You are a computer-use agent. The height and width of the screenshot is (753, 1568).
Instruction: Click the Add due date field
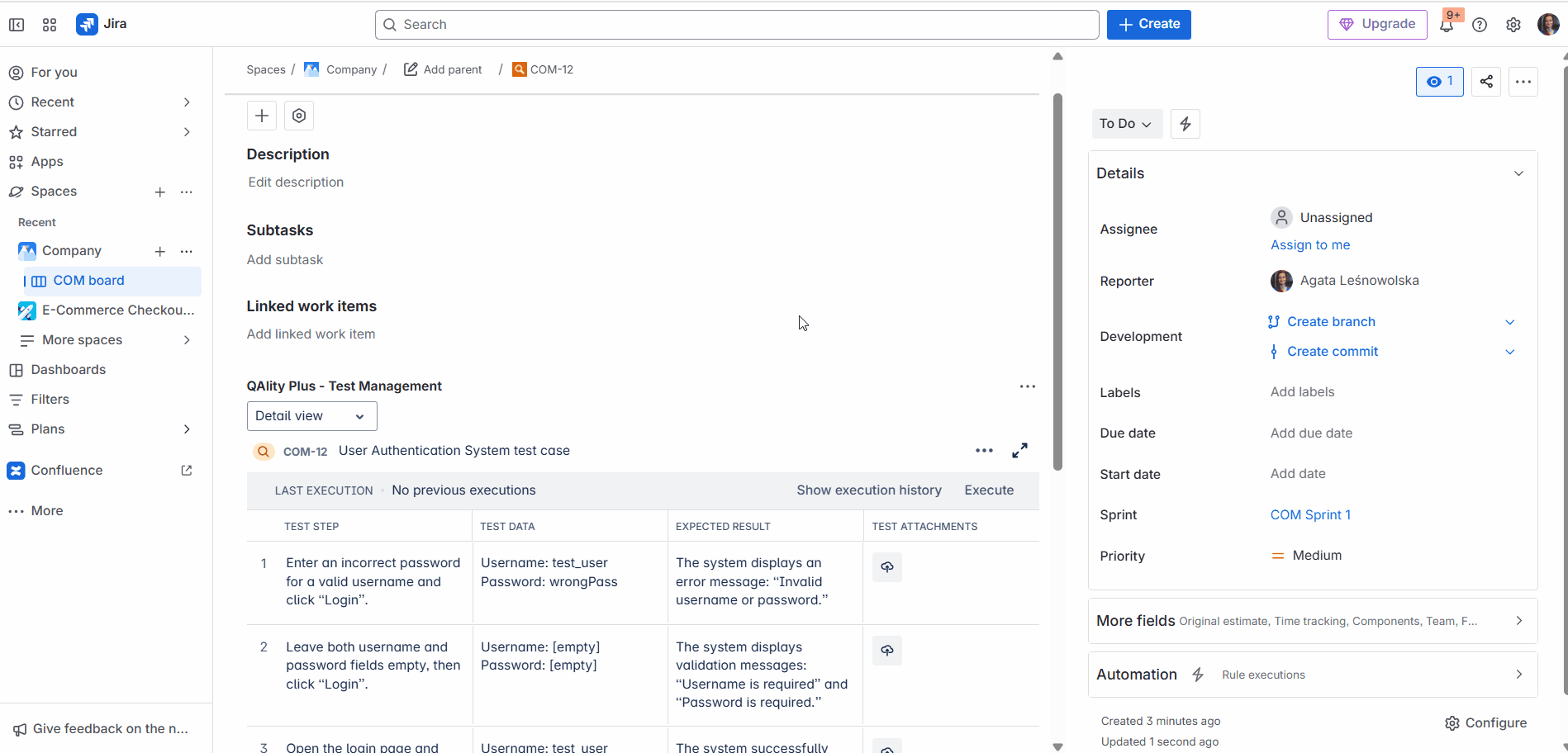[1311, 433]
